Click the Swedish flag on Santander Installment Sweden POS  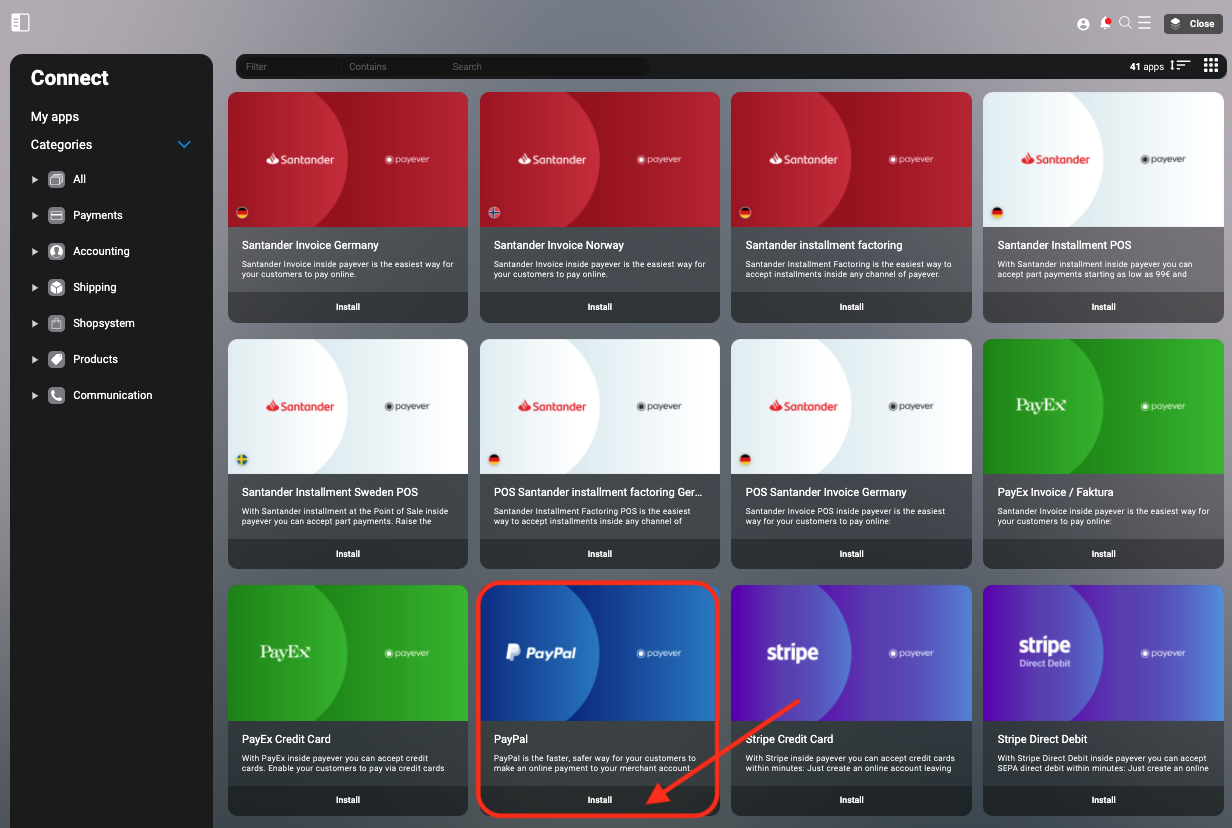[242, 459]
